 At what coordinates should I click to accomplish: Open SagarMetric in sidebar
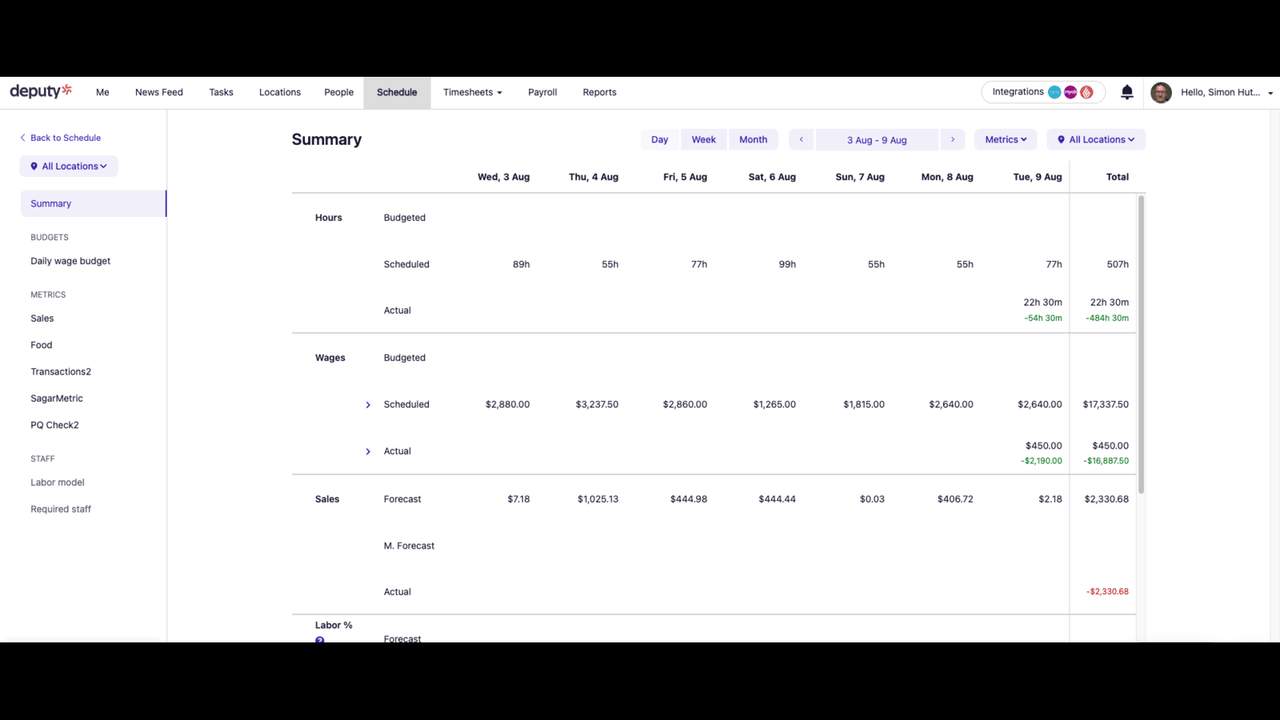pos(57,398)
